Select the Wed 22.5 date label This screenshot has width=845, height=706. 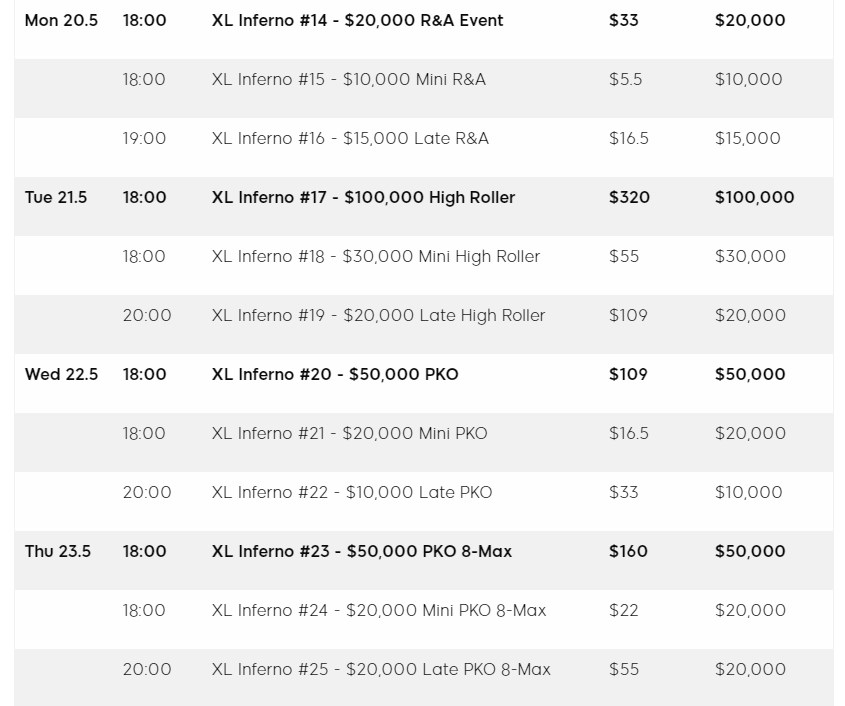61,375
